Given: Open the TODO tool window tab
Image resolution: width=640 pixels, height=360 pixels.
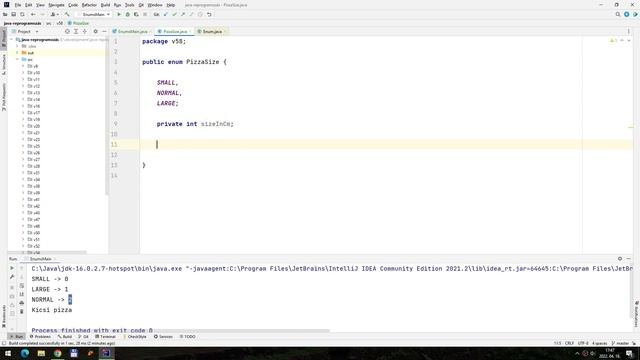Looking at the screenshot, I should [x=187, y=337].
